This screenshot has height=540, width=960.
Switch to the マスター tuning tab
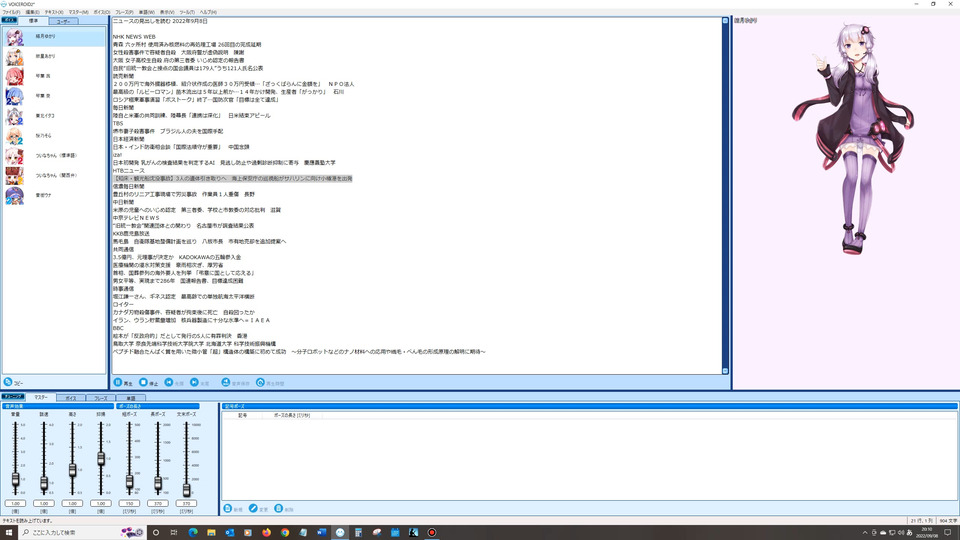tap(40, 397)
